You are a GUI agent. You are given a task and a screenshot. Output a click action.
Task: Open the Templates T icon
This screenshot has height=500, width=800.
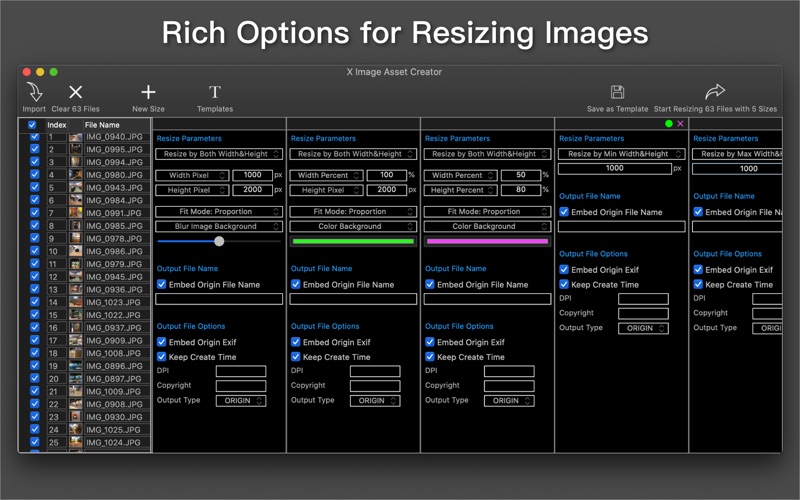pyautogui.click(x=215, y=92)
